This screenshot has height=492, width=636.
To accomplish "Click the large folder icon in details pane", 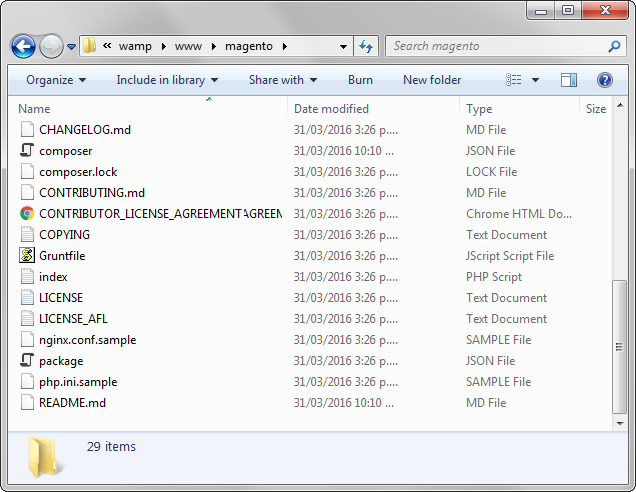I will [x=45, y=457].
